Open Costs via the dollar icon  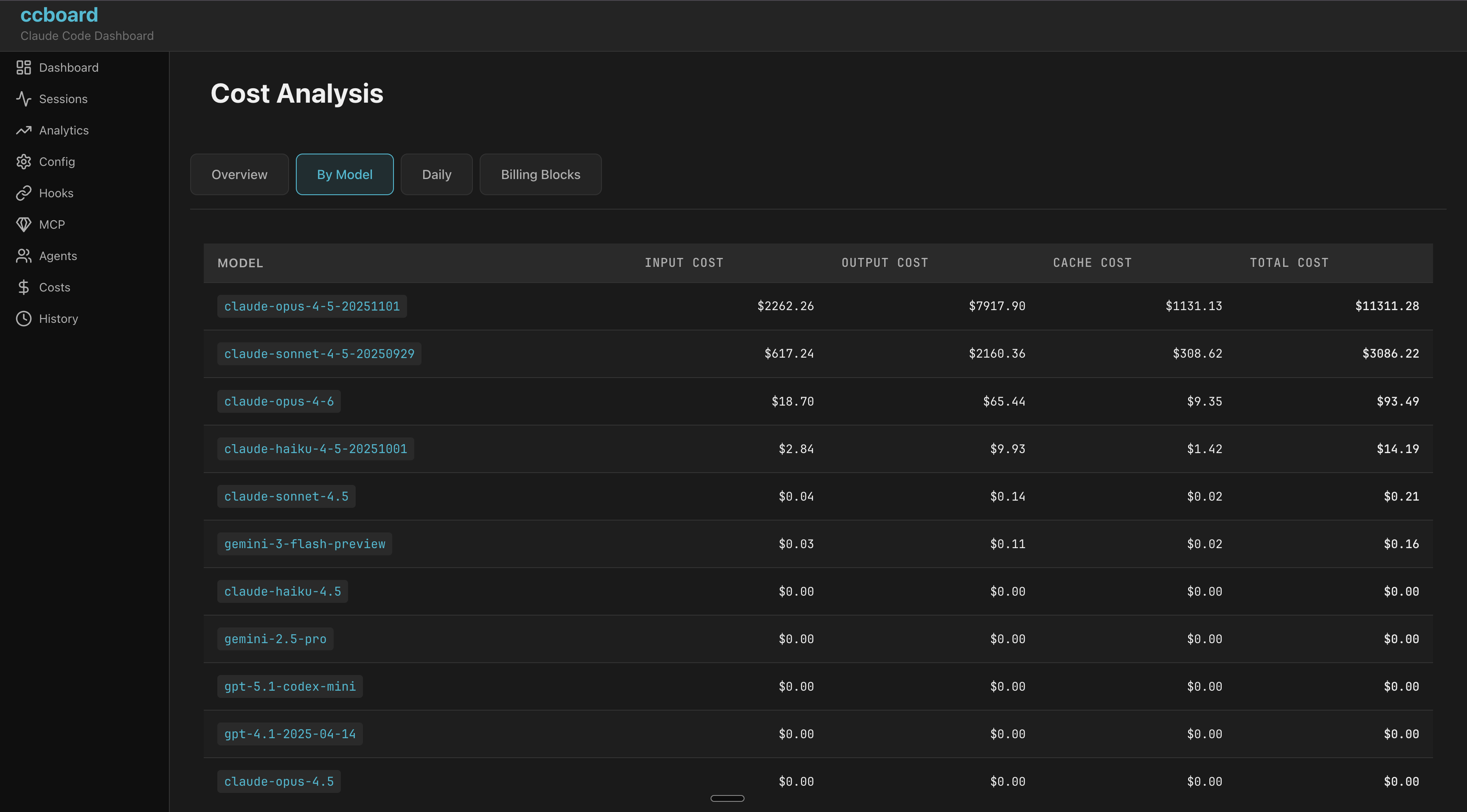click(23, 287)
